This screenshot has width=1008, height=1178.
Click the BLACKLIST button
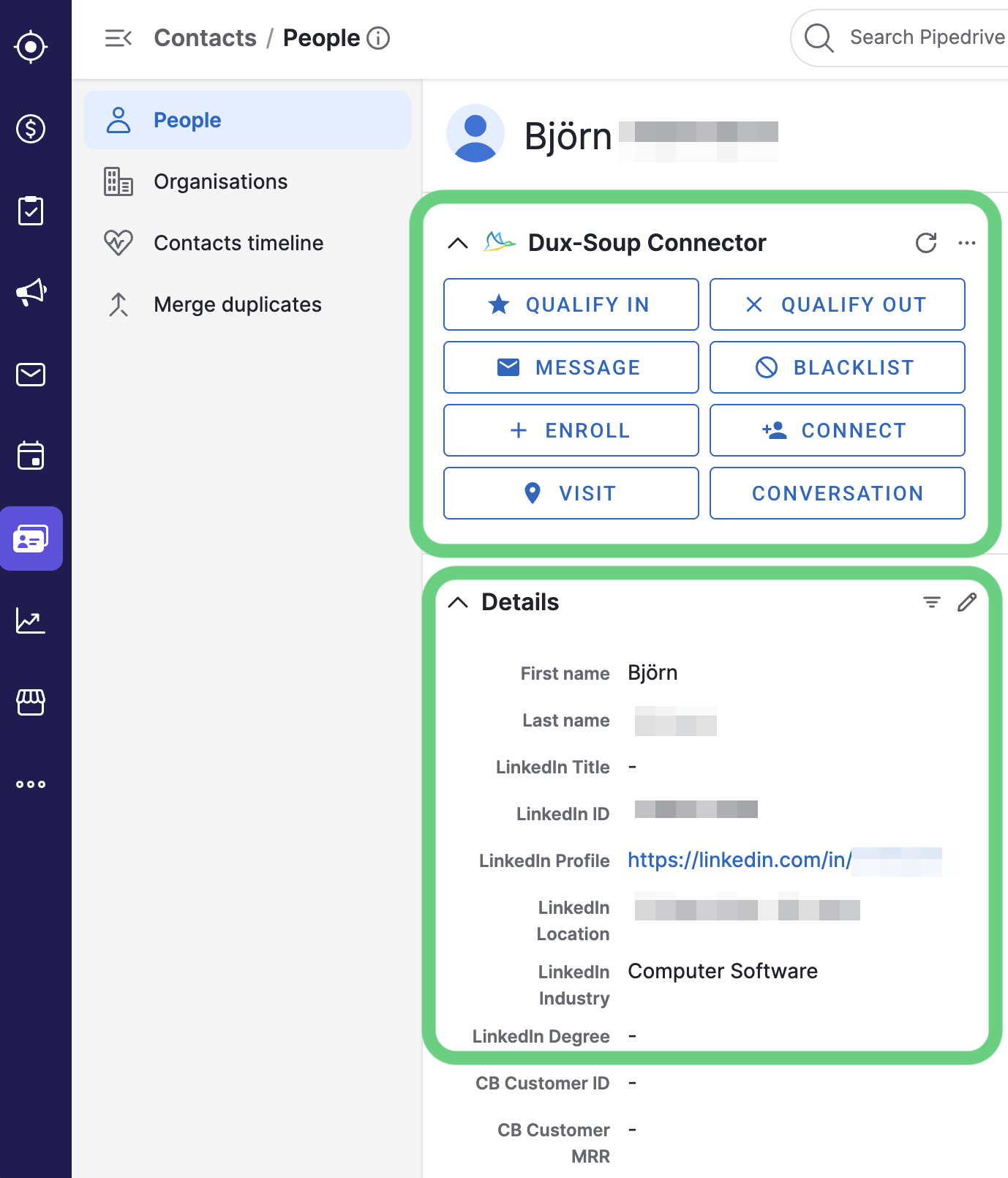point(838,367)
